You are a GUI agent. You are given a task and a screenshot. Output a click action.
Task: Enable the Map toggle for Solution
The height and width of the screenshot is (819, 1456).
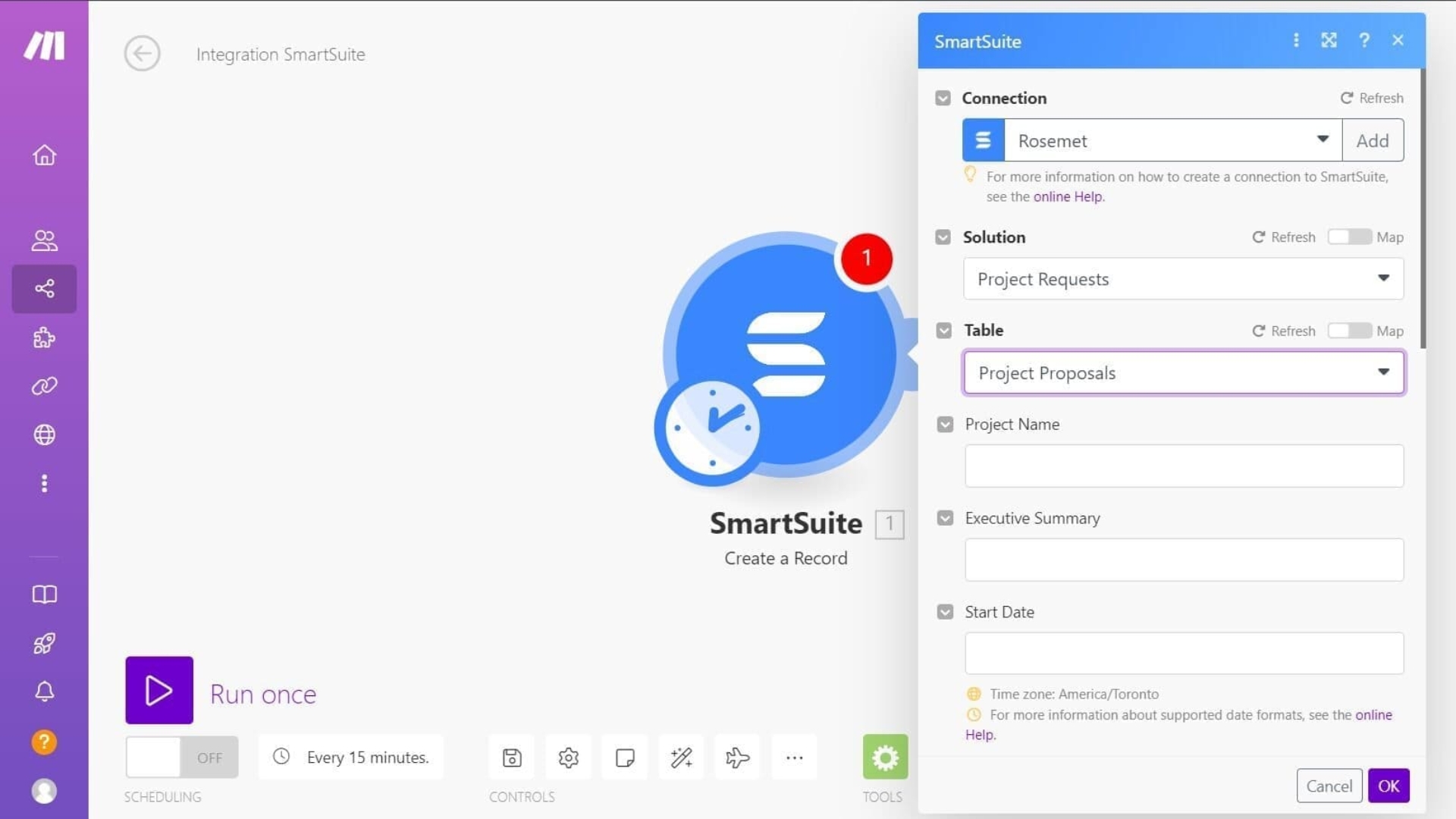pos(1349,237)
